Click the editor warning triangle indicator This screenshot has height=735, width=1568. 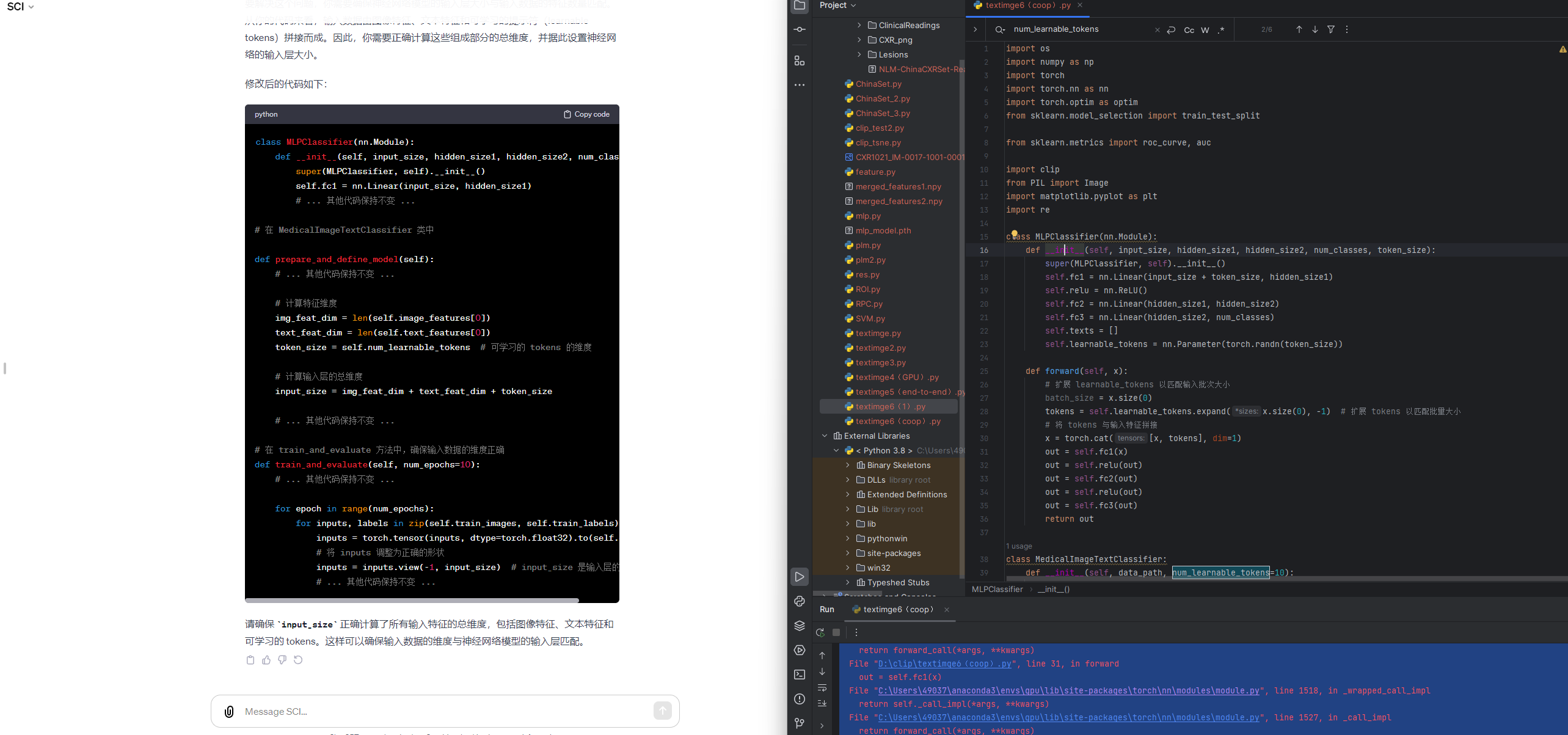click(1563, 49)
